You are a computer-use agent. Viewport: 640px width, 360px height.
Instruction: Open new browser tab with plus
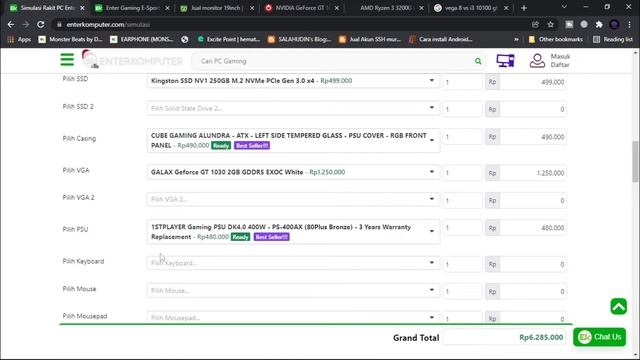click(524, 8)
